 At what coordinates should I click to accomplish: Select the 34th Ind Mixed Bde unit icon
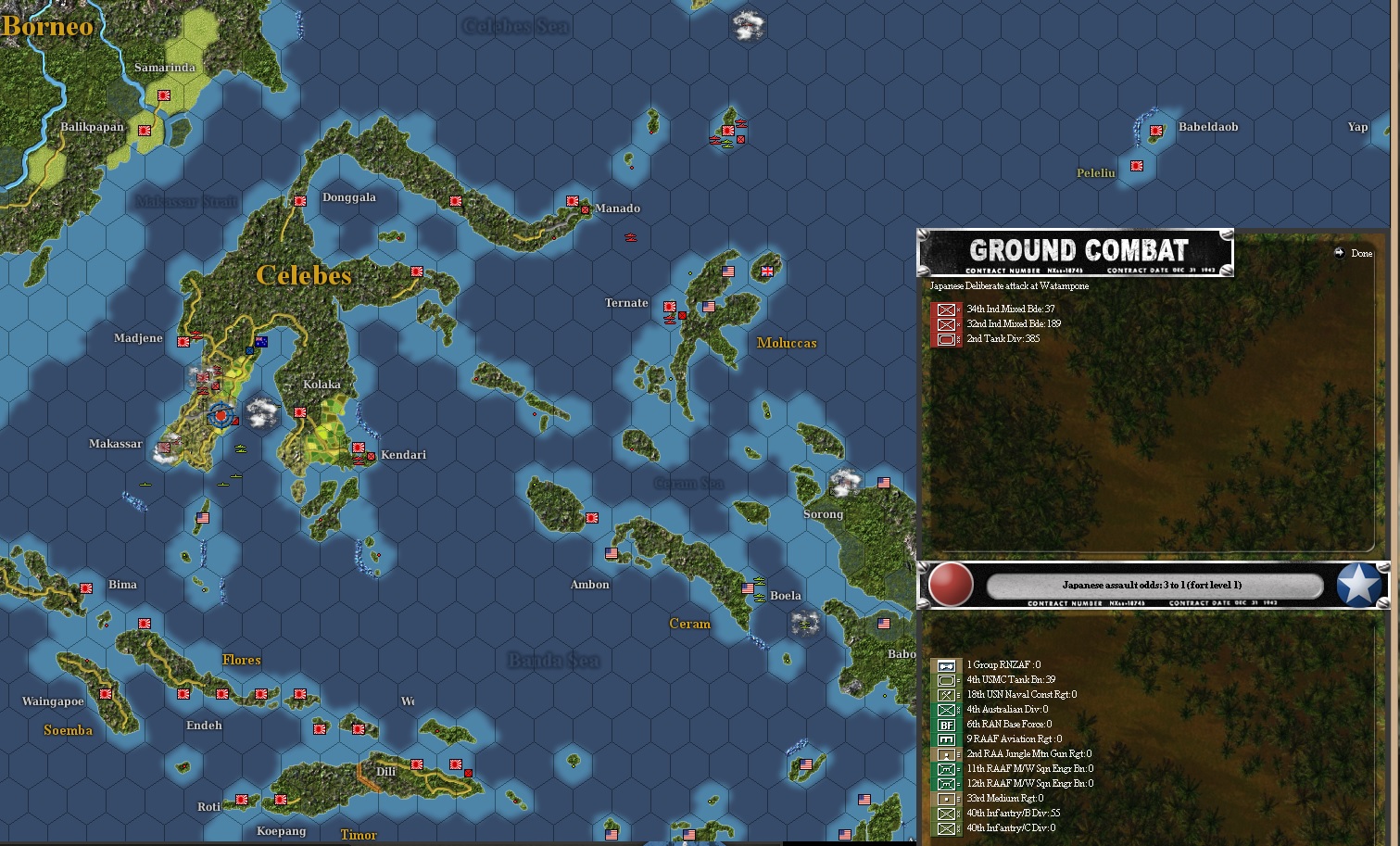(946, 309)
